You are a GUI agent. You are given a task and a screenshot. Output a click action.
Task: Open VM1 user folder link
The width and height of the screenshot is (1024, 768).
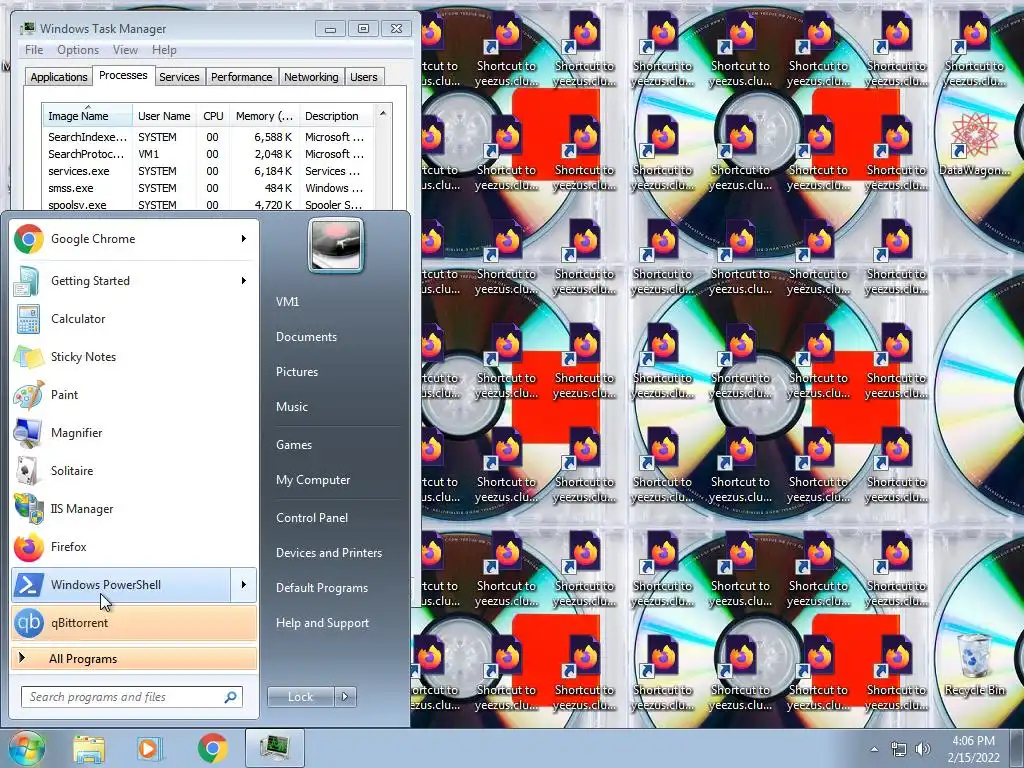tap(287, 302)
